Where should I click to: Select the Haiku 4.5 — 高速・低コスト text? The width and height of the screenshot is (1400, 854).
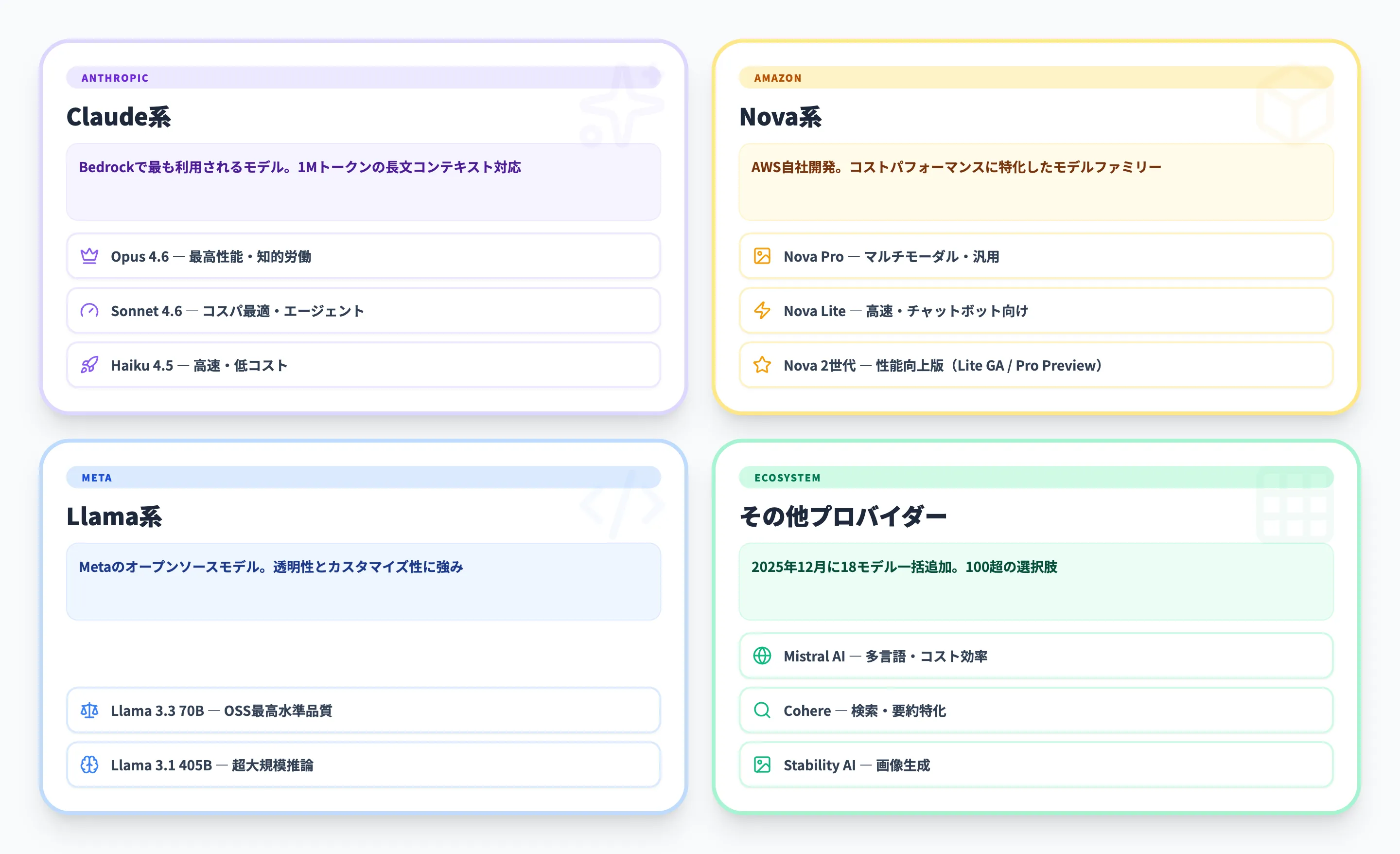[x=199, y=365]
